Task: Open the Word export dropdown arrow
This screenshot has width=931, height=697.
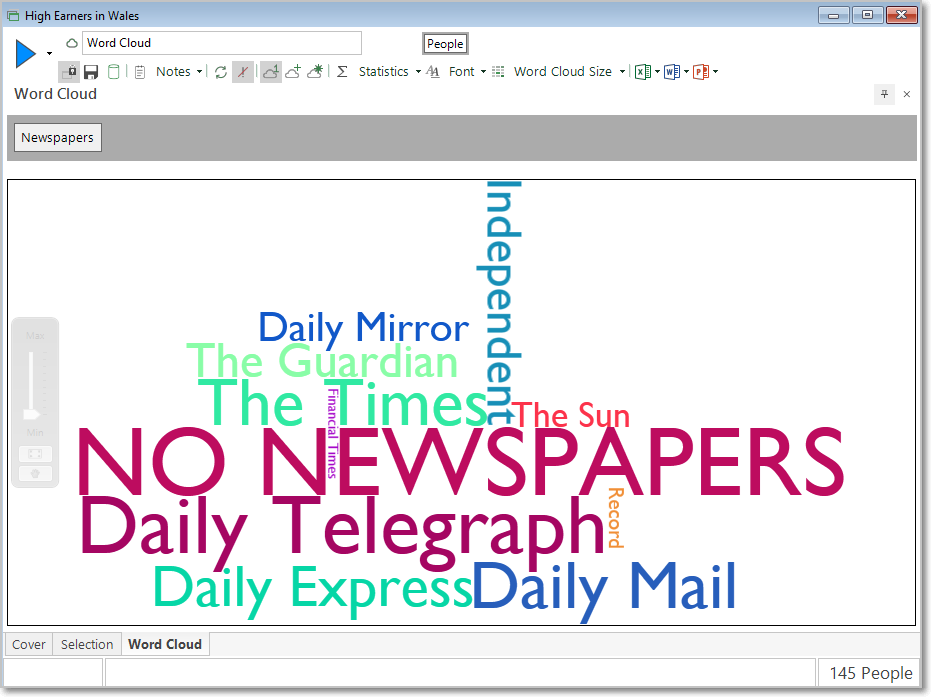Action: (686, 72)
